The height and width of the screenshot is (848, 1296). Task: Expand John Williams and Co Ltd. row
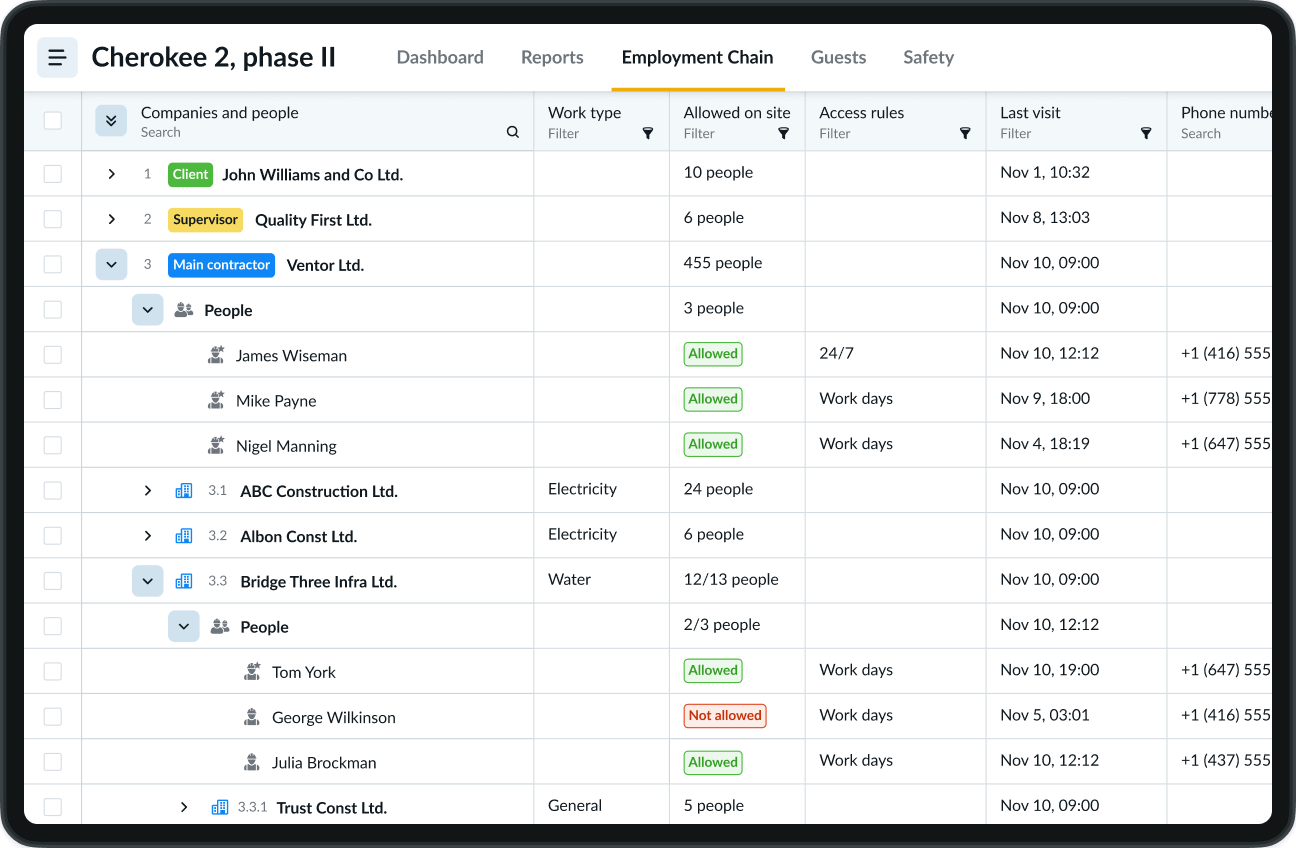click(111, 174)
